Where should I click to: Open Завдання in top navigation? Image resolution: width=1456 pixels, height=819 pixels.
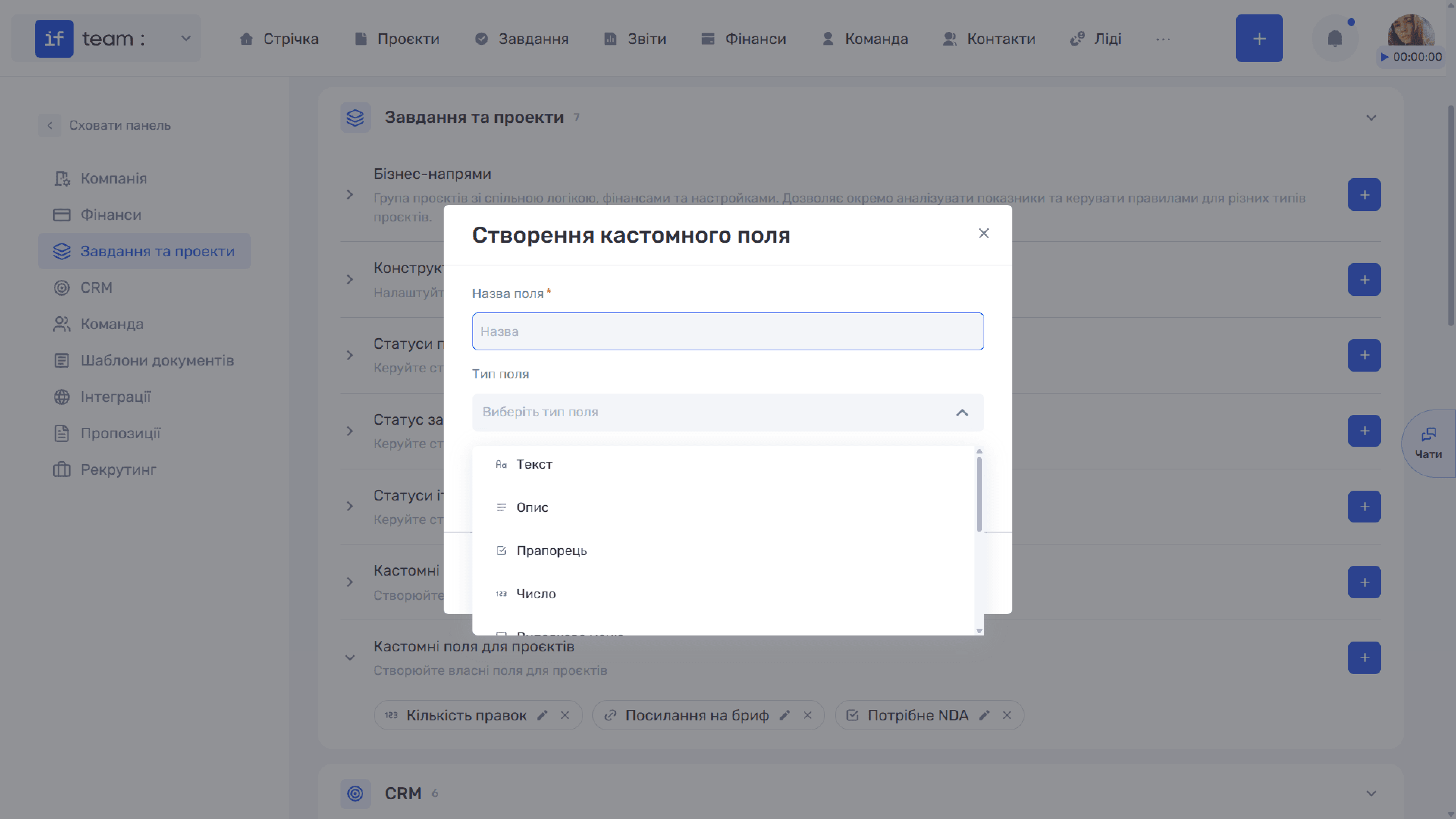tap(522, 39)
